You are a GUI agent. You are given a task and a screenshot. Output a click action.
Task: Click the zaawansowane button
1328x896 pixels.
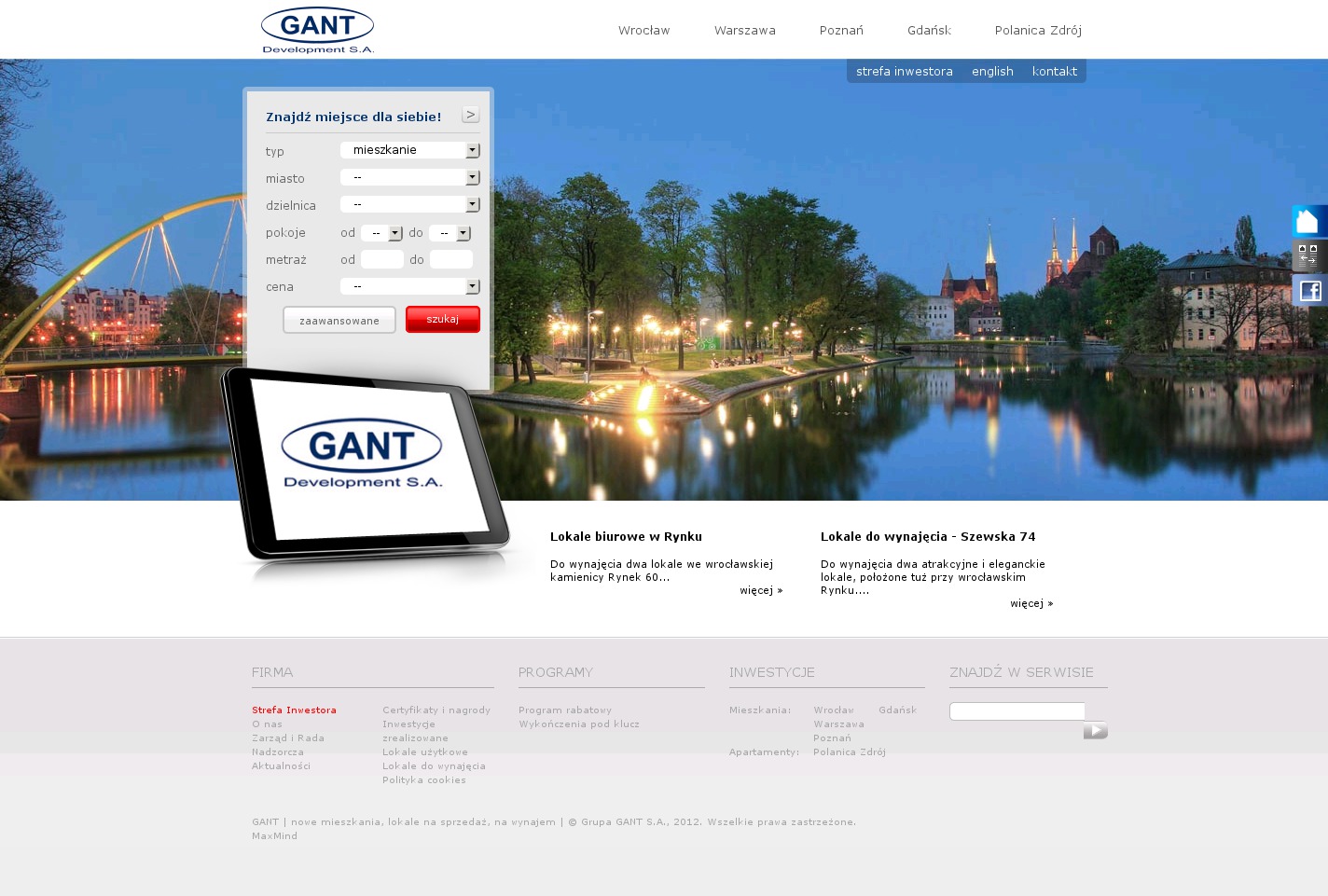click(339, 320)
